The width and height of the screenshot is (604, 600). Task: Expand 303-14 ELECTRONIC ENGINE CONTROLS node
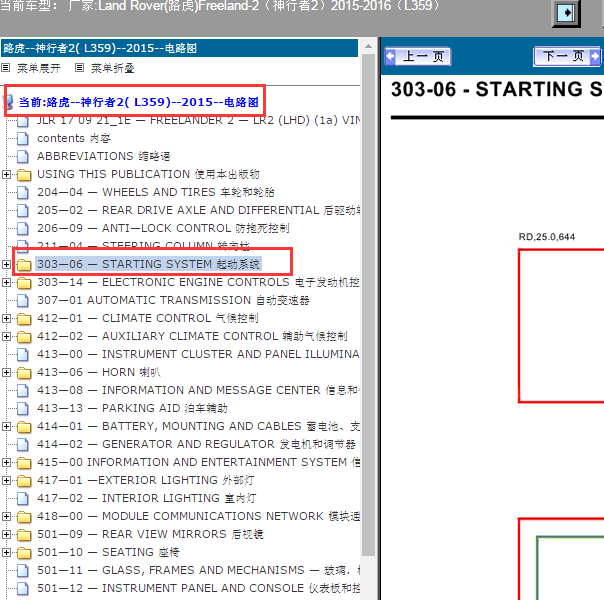[x=6, y=282]
